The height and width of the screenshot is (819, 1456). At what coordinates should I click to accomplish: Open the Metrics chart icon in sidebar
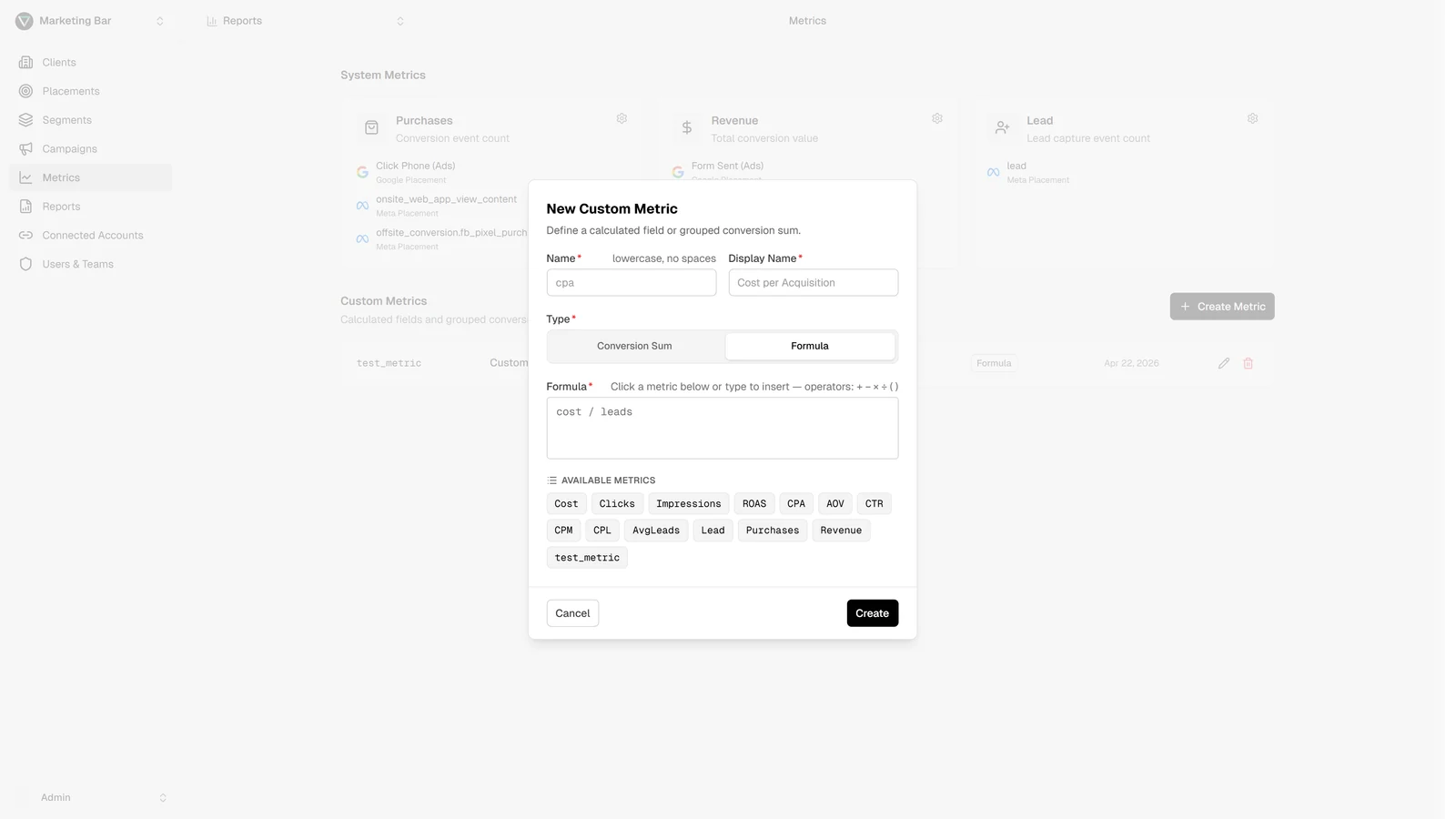click(25, 177)
